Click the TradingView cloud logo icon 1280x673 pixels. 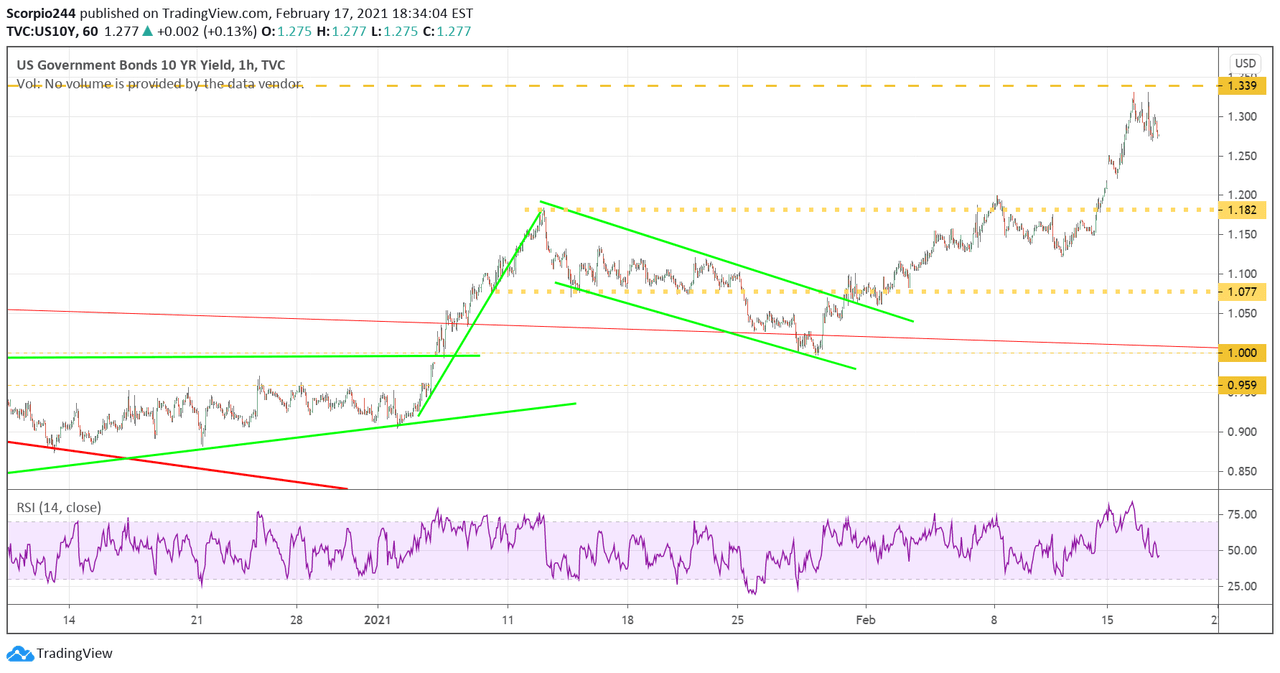(19, 654)
